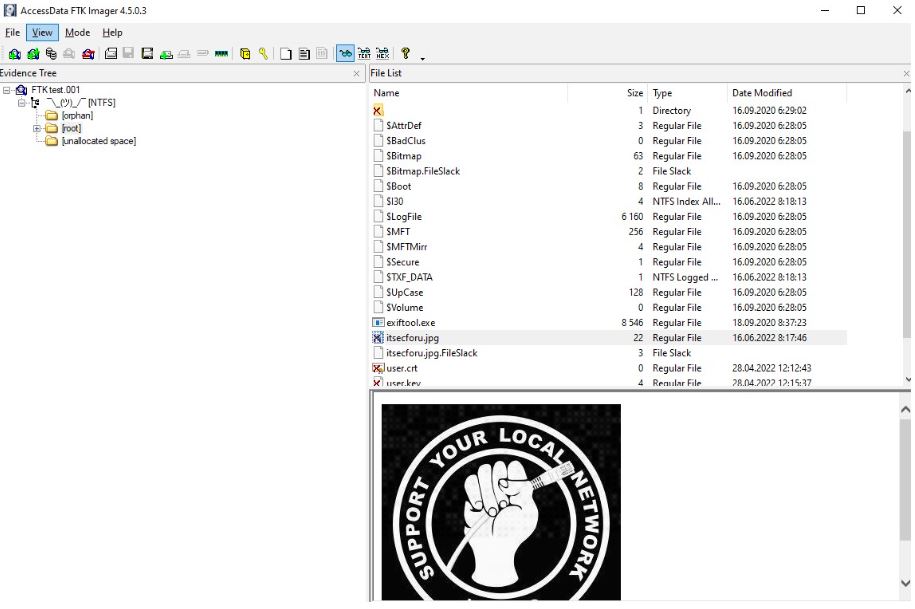This screenshot has width=915, height=609.
Task: Click Add to Custom Content Image icon
Action: click(x=166, y=54)
